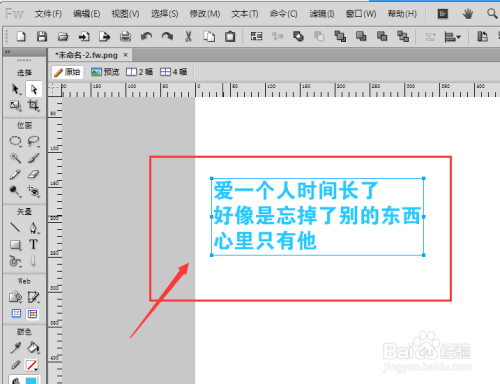The height and width of the screenshot is (384, 500).
Task: Select the Rectangle vector tool
Action: 16,245
